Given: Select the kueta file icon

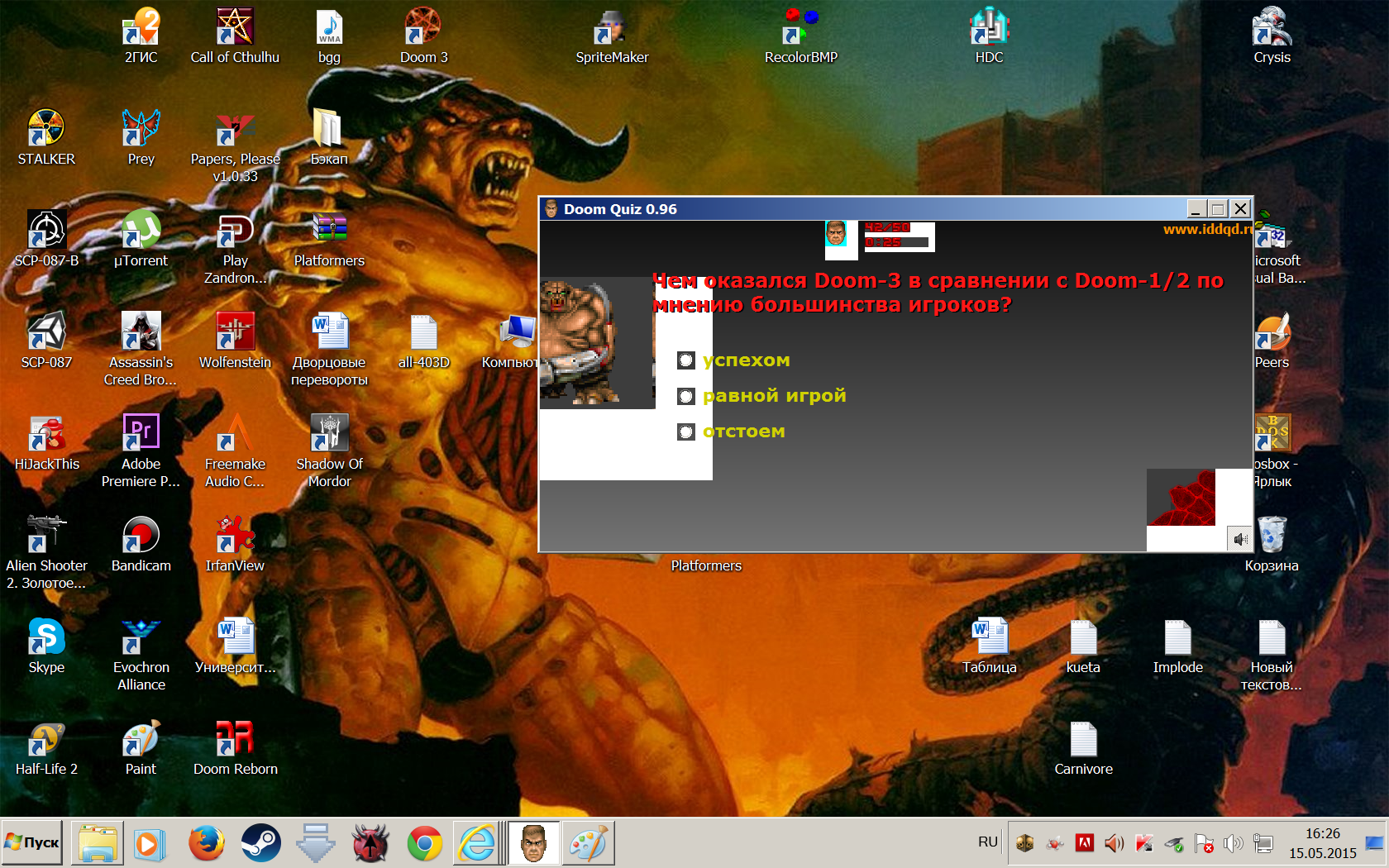Looking at the screenshot, I should click(1083, 646).
